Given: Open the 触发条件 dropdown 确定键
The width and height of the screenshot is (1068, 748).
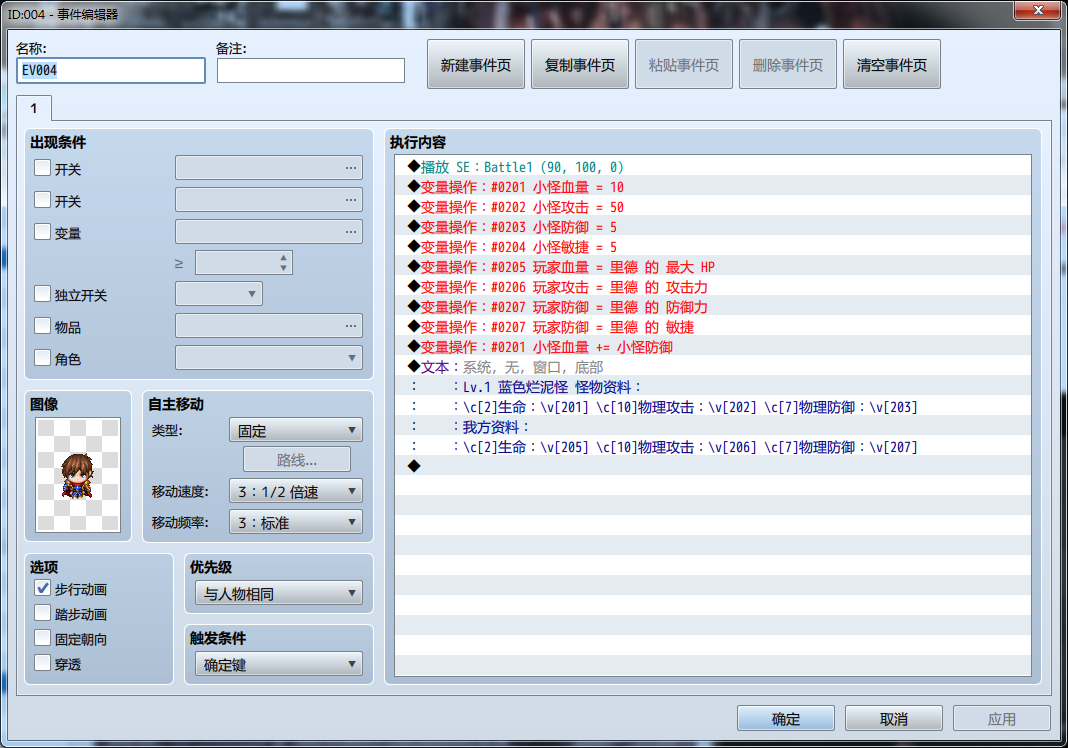Looking at the screenshot, I should coord(279,664).
